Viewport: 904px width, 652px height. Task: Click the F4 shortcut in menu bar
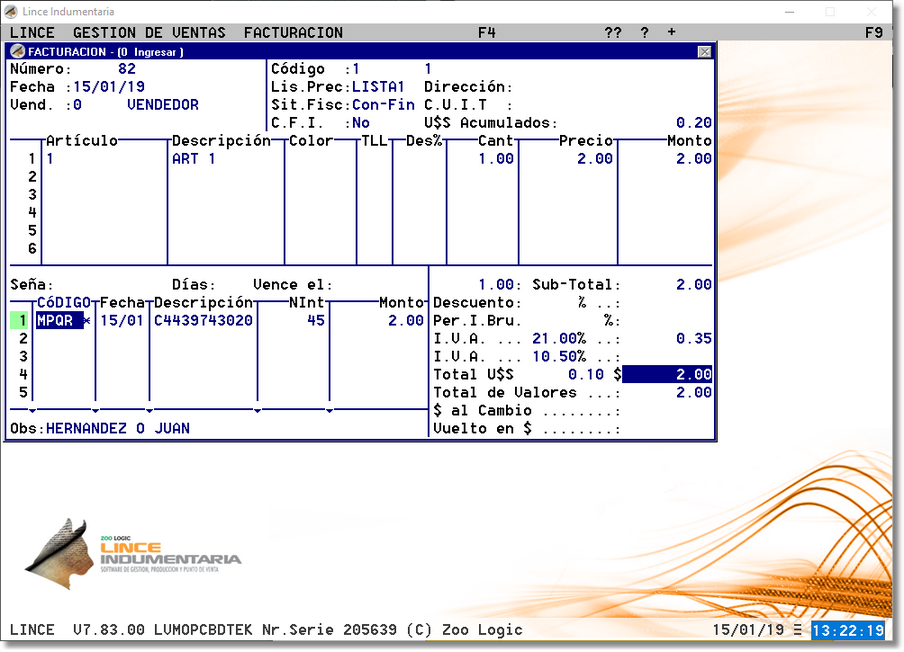coord(487,33)
